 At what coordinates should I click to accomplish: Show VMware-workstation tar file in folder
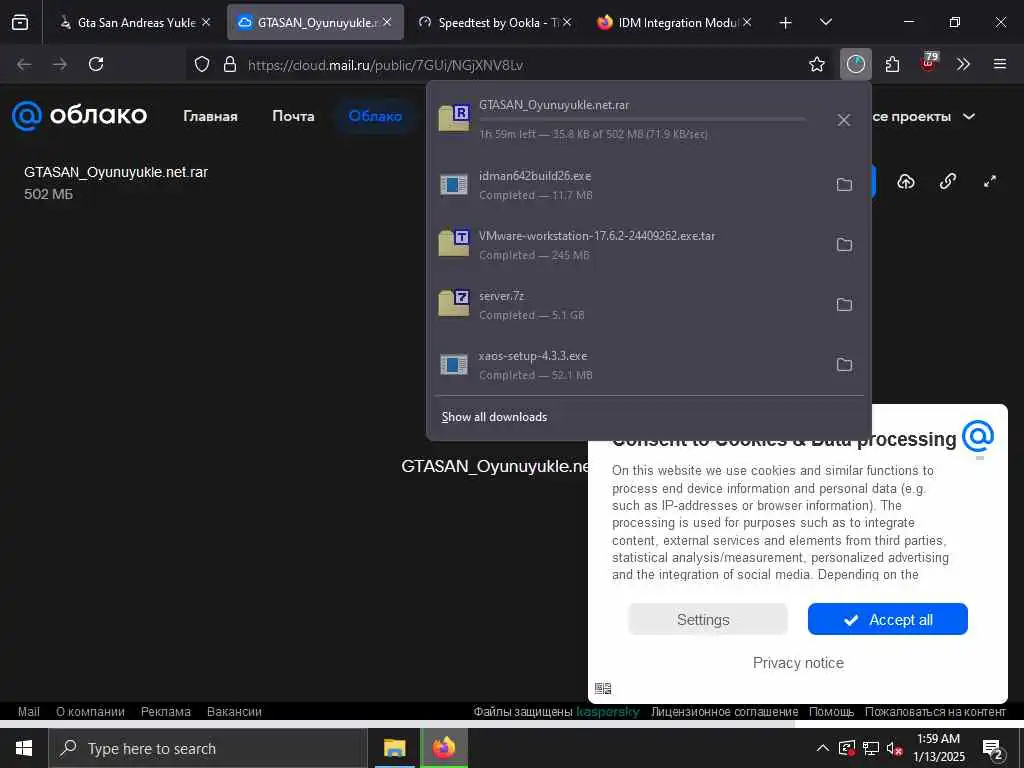(844, 244)
